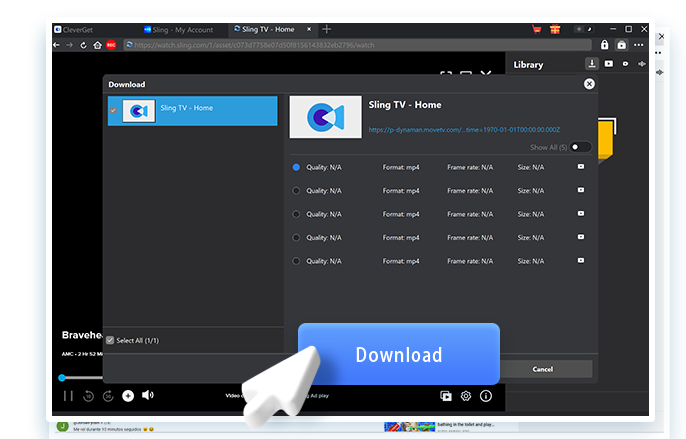This screenshot has width=686, height=439.
Task: Open the Library recording eye icon
Action: pyautogui.click(x=625, y=64)
